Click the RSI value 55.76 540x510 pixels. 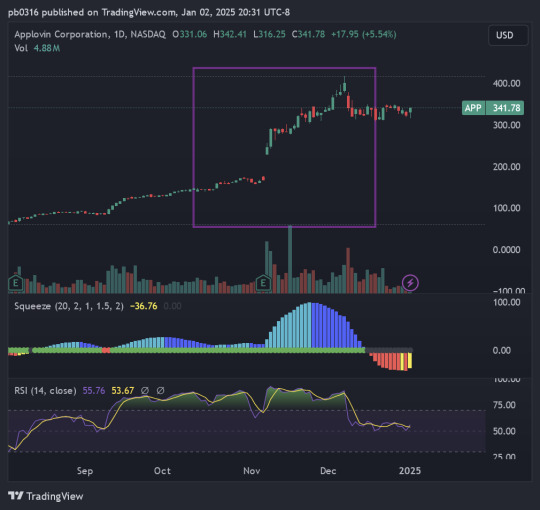(x=94, y=391)
